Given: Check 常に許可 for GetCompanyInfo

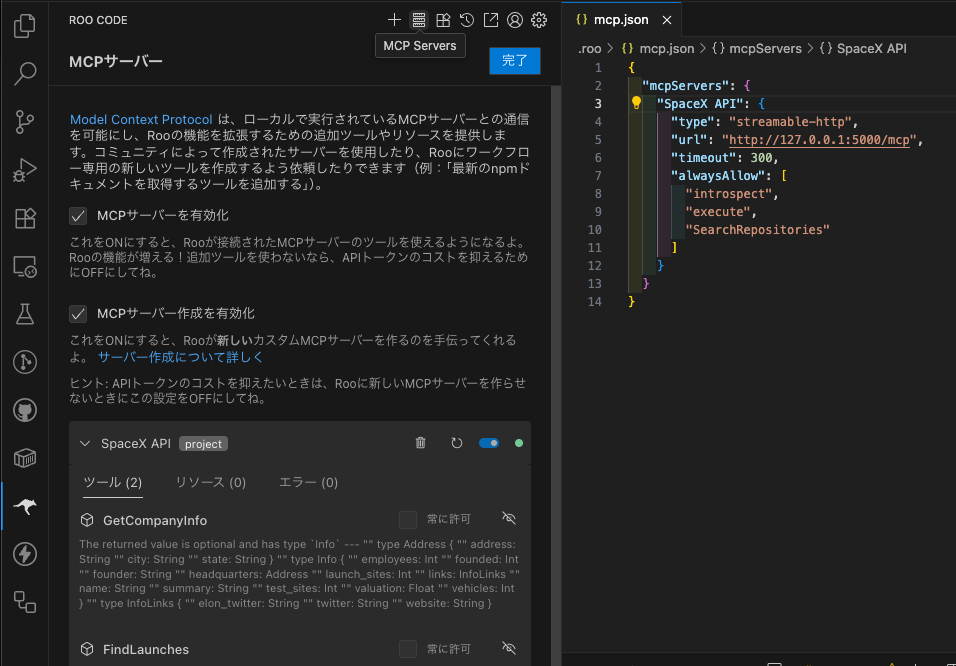Looking at the screenshot, I should point(408,520).
